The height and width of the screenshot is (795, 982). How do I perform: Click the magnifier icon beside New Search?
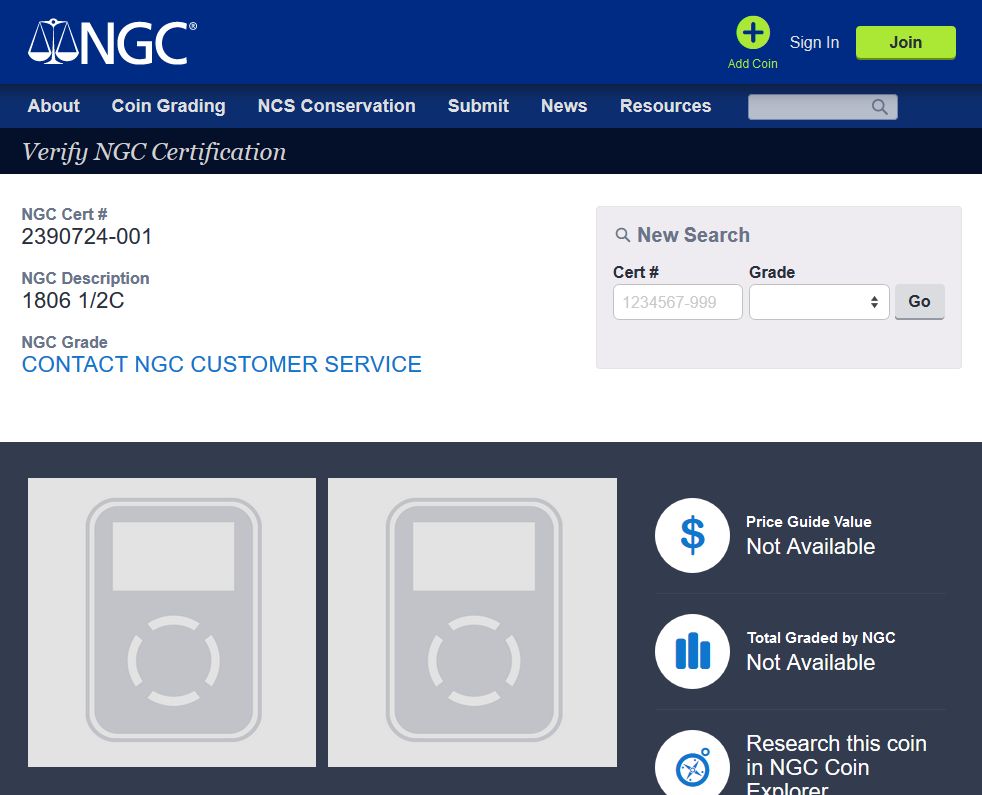coord(623,235)
